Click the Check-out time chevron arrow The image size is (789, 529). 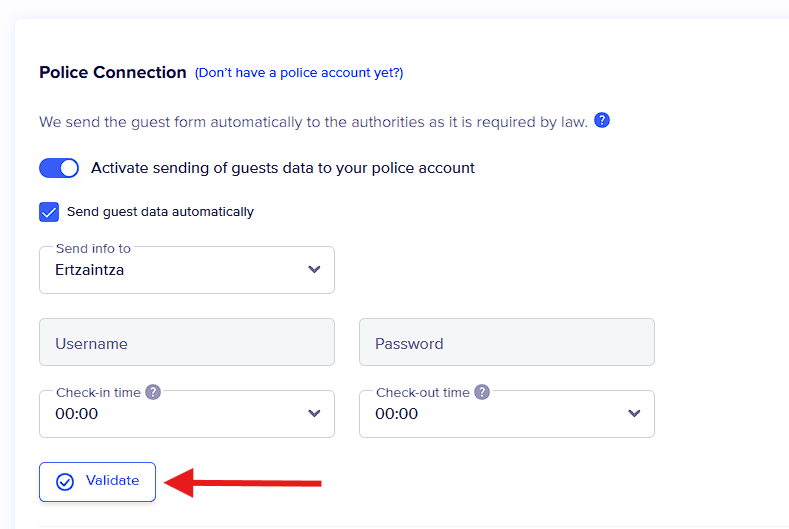point(634,414)
